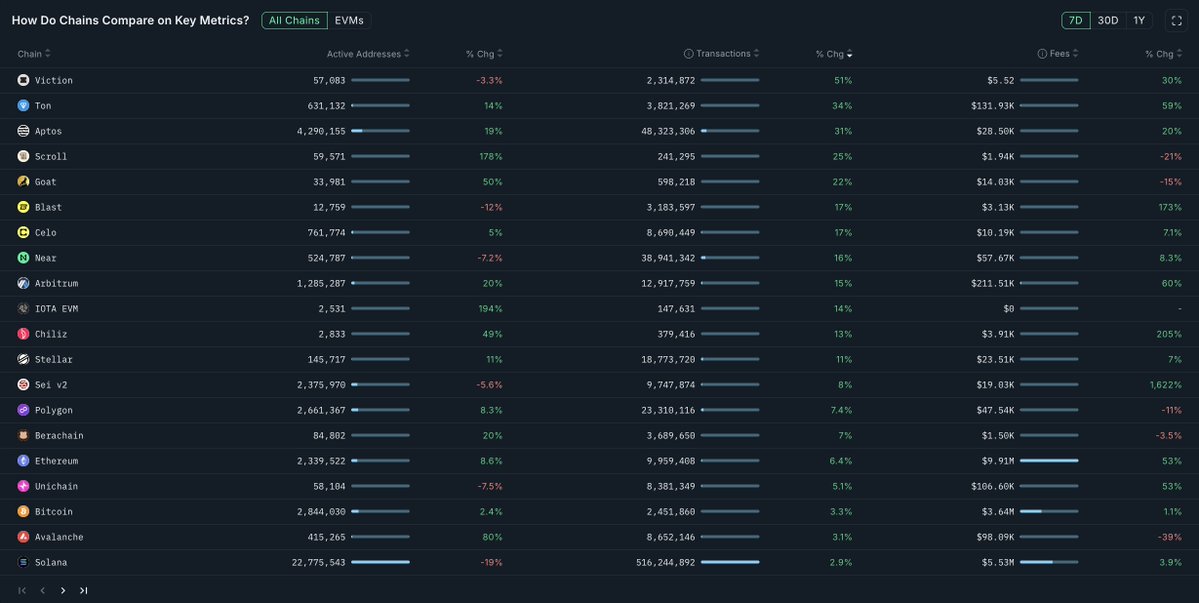The height and width of the screenshot is (603, 1199).
Task: Click the Polygon chain logo icon
Action: point(23,410)
